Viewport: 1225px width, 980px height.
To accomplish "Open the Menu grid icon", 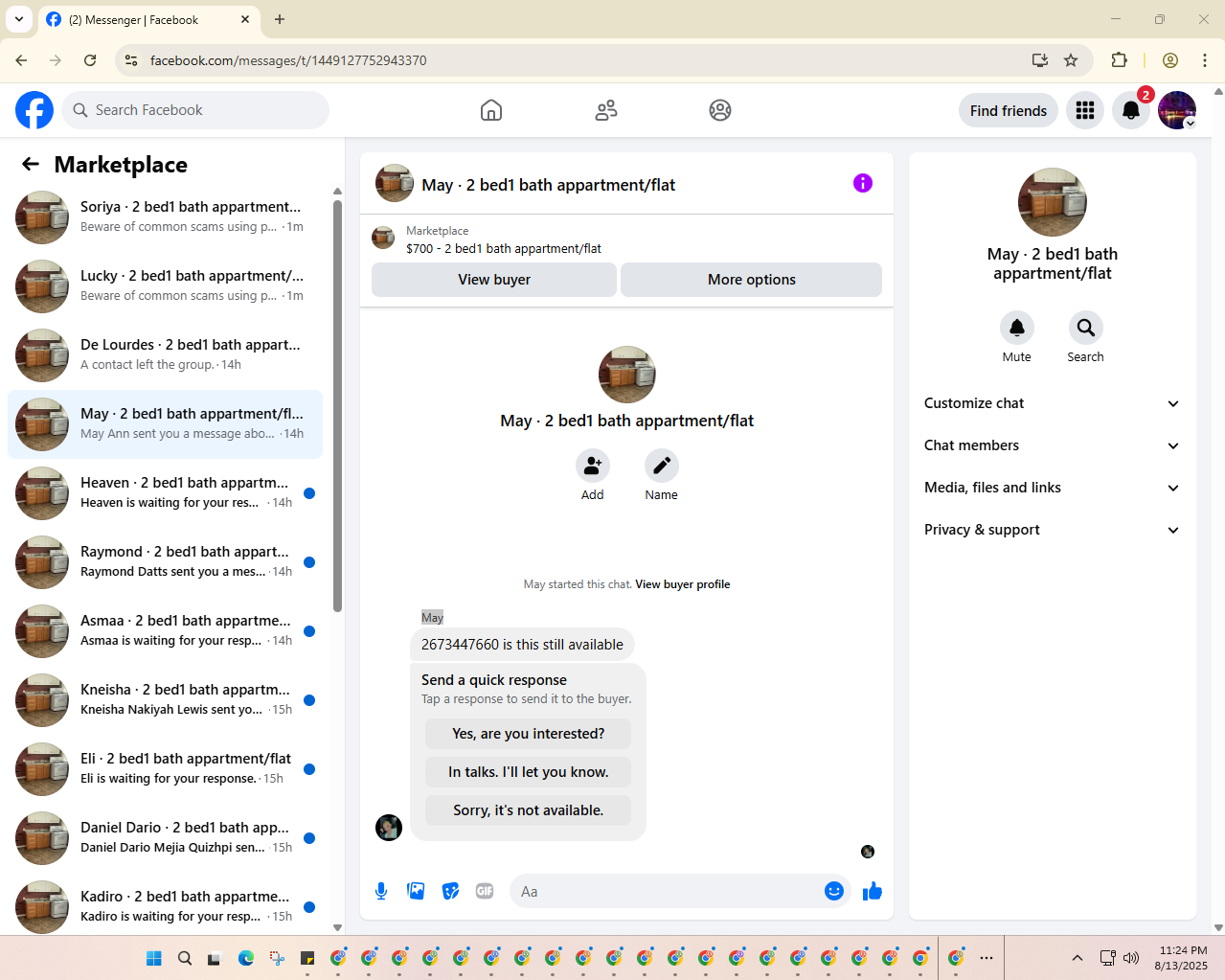I will 1085,110.
